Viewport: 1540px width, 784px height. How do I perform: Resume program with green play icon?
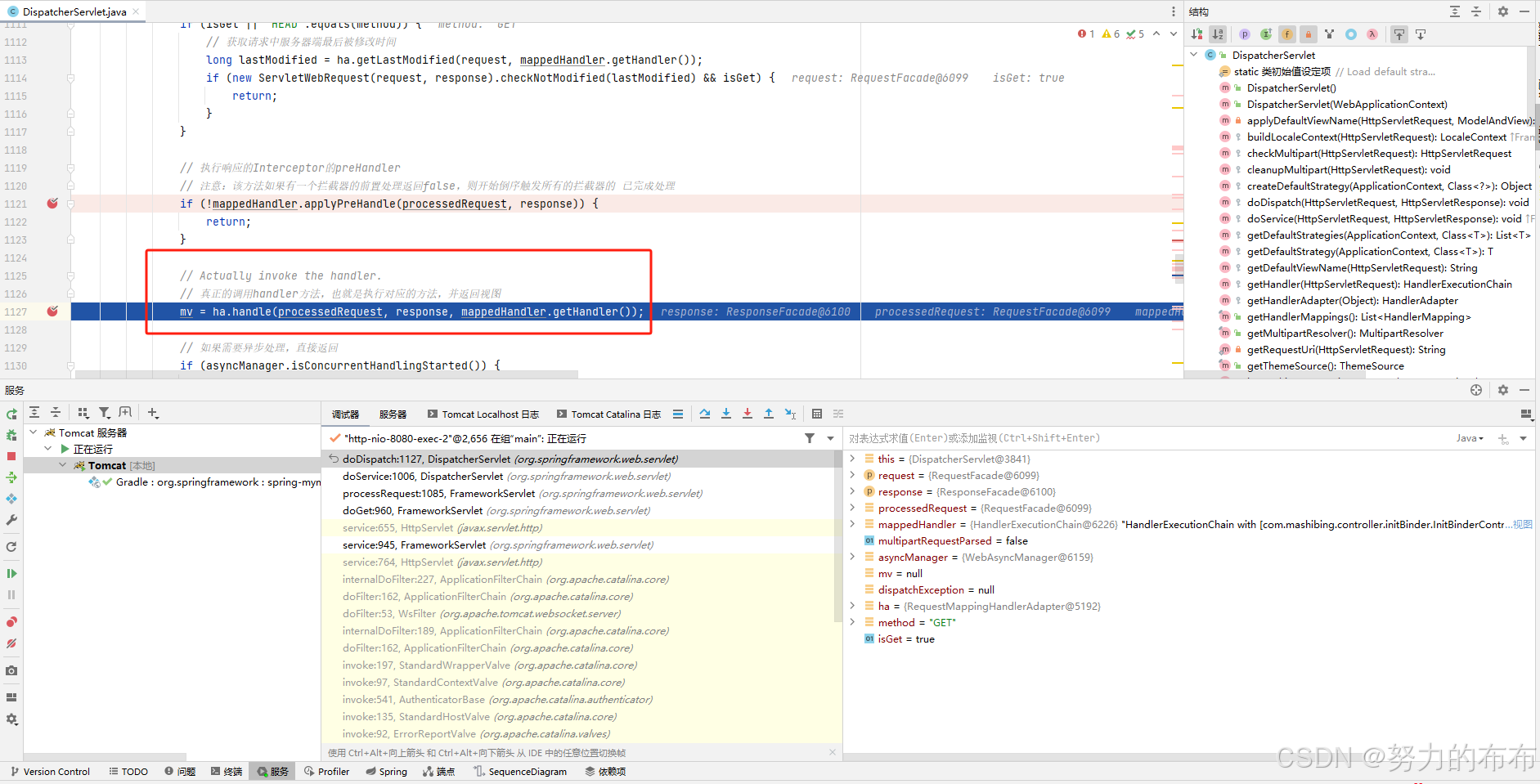[11, 574]
